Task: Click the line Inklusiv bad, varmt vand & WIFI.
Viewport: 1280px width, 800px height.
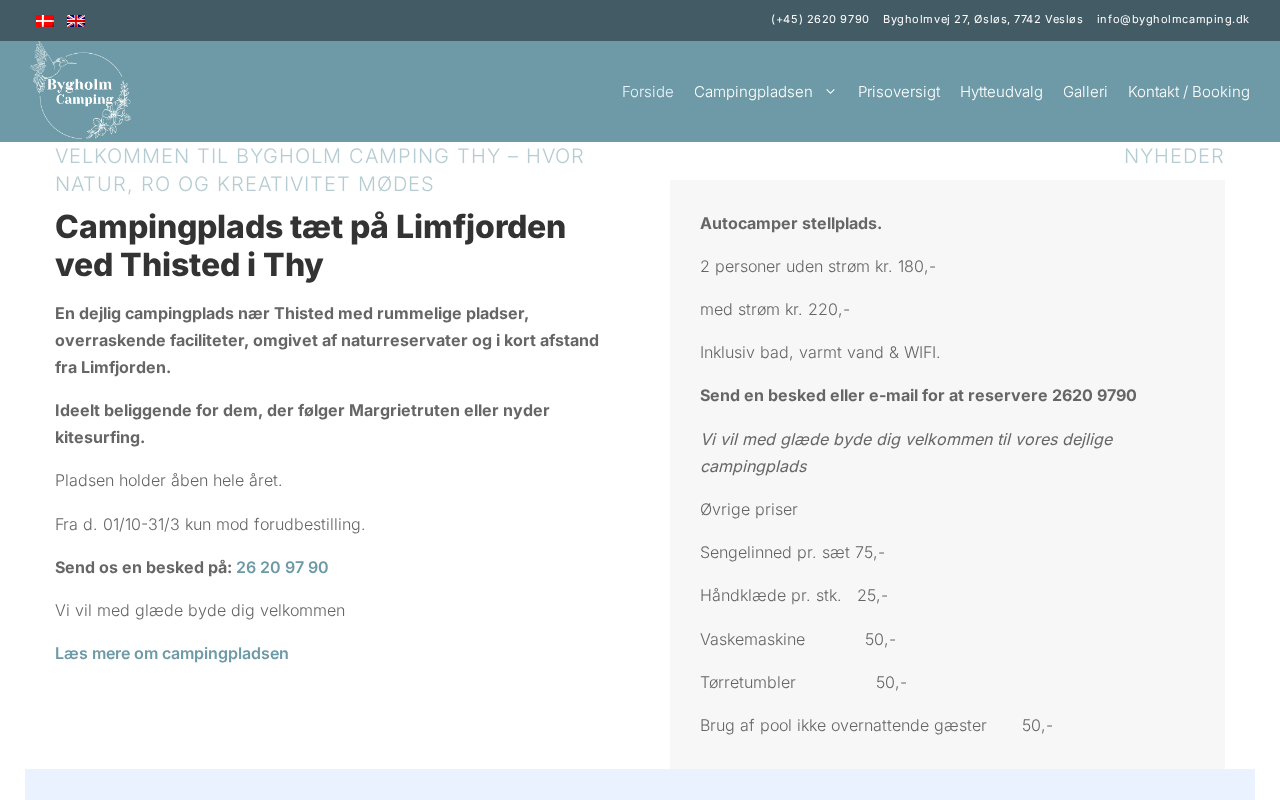Action: tap(820, 353)
